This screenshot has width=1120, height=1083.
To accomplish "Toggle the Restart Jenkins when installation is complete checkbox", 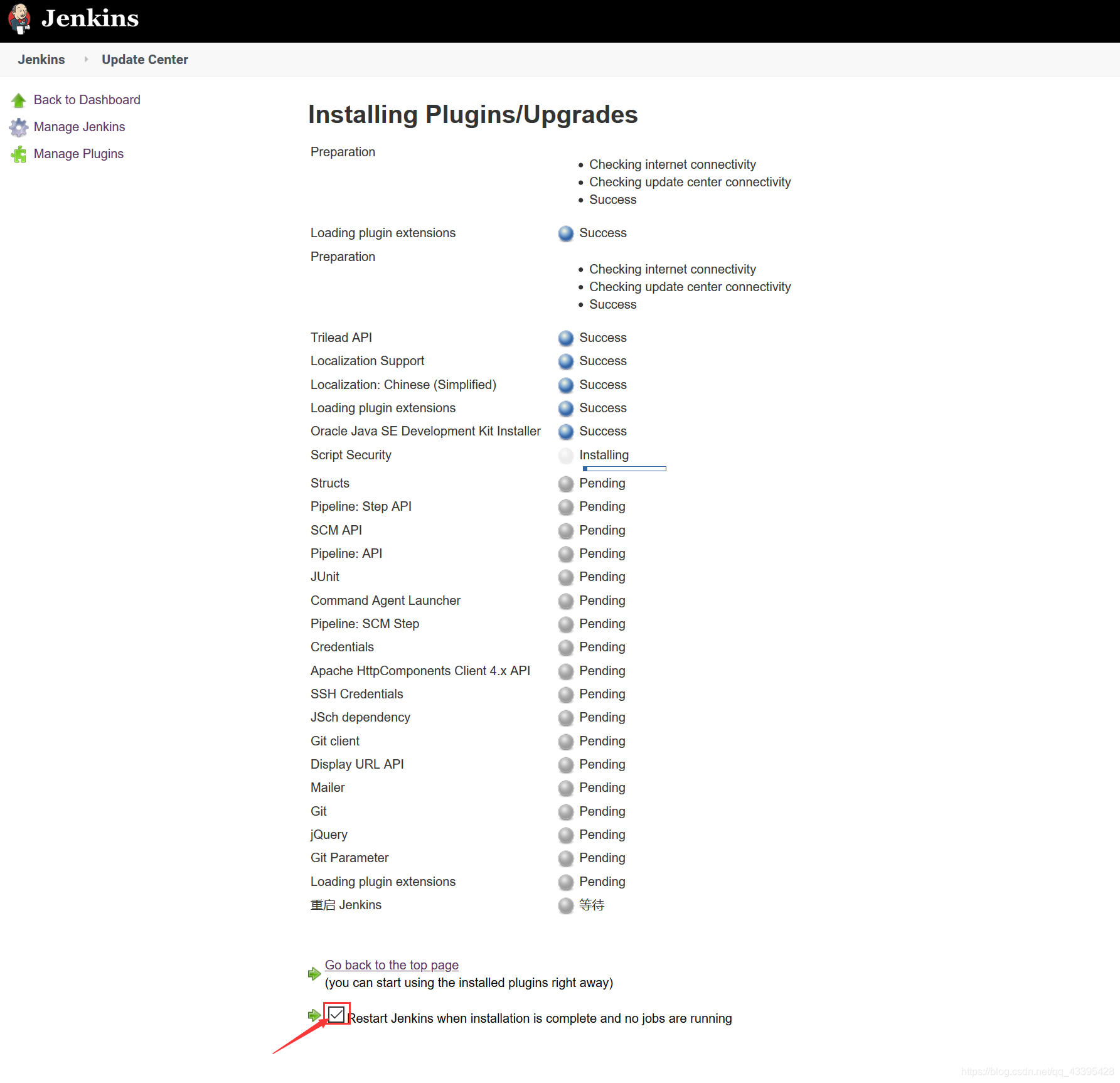I will [x=336, y=1015].
